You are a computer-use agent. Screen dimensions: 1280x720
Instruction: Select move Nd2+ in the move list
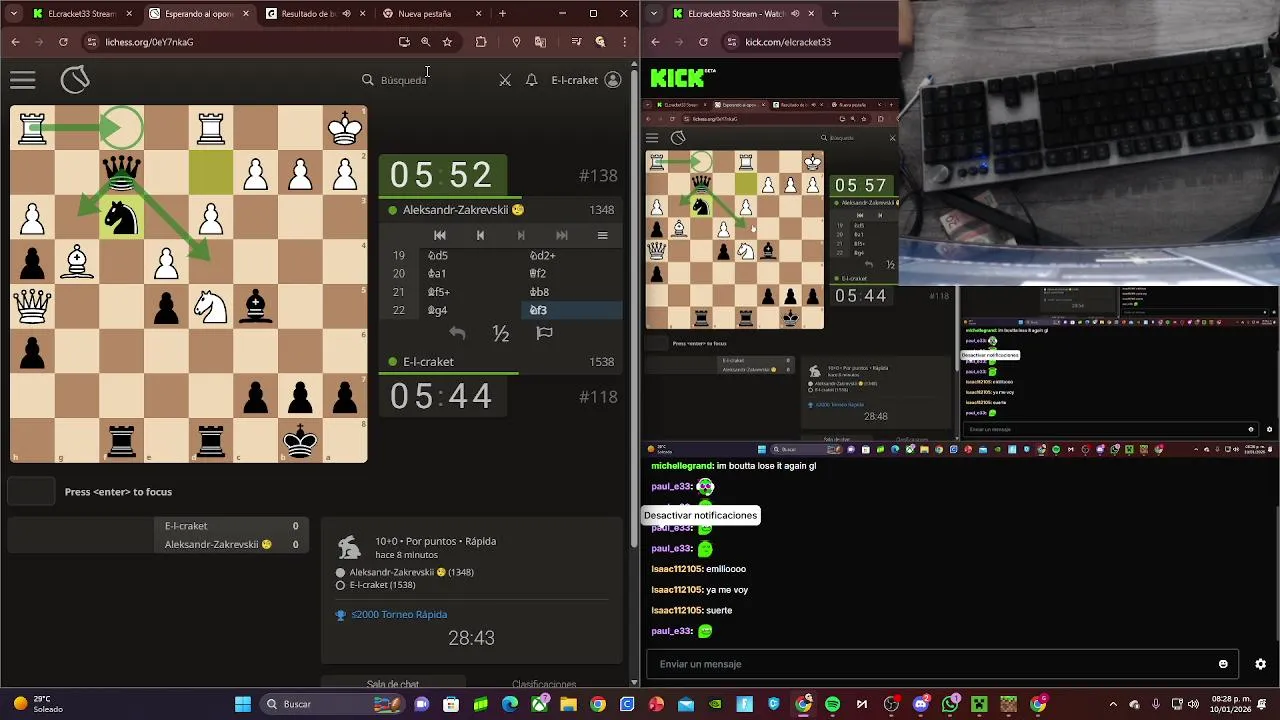(570, 255)
